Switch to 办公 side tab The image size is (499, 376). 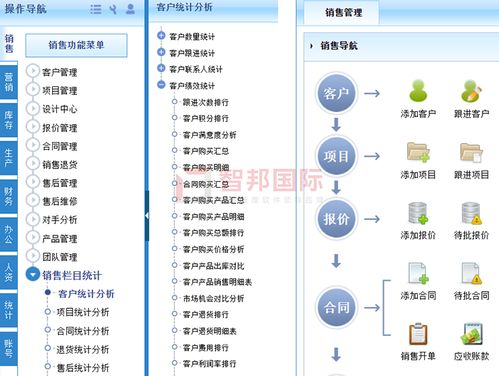click(9, 234)
